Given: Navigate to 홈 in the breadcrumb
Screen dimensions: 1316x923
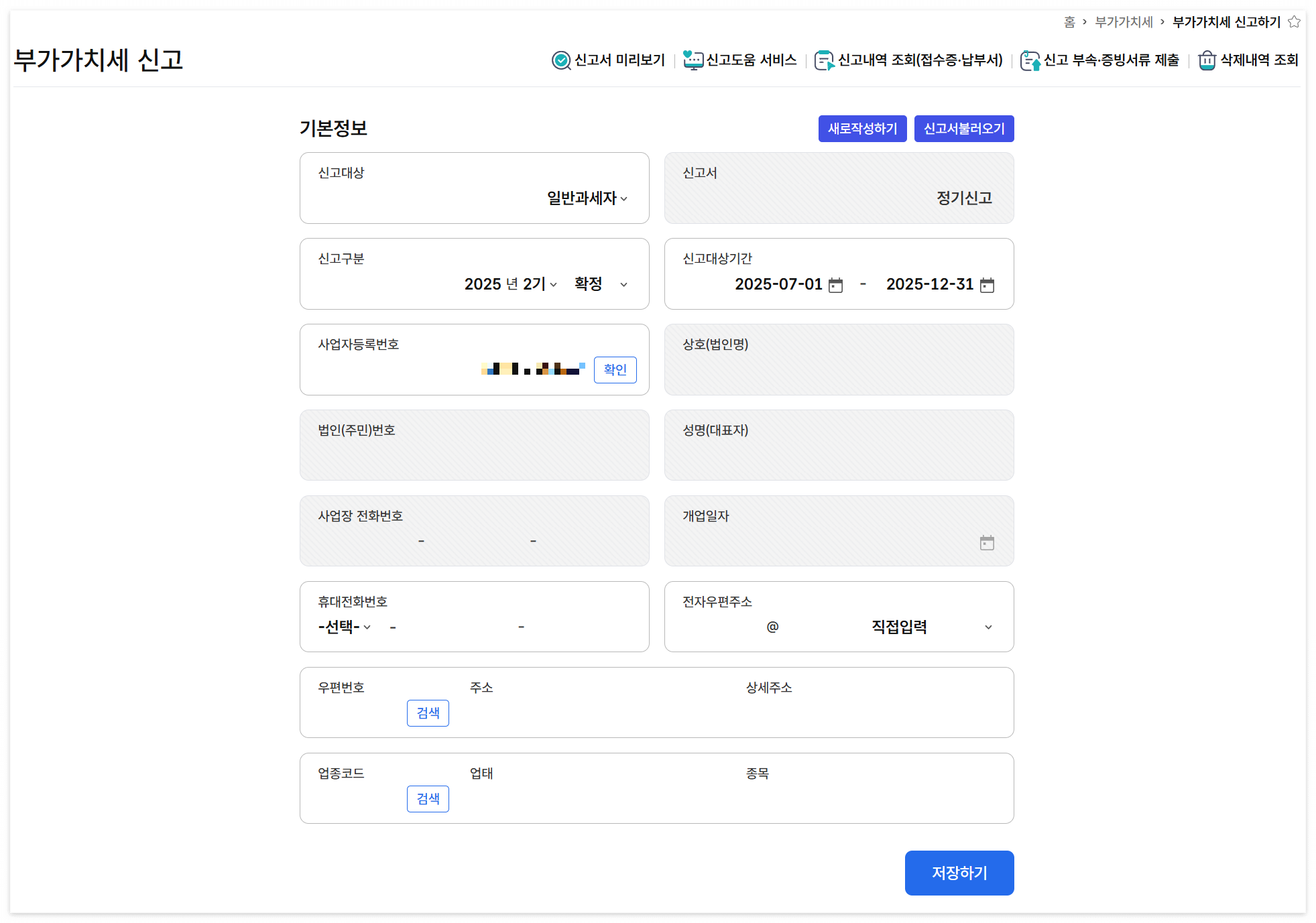Looking at the screenshot, I should (x=1070, y=21).
